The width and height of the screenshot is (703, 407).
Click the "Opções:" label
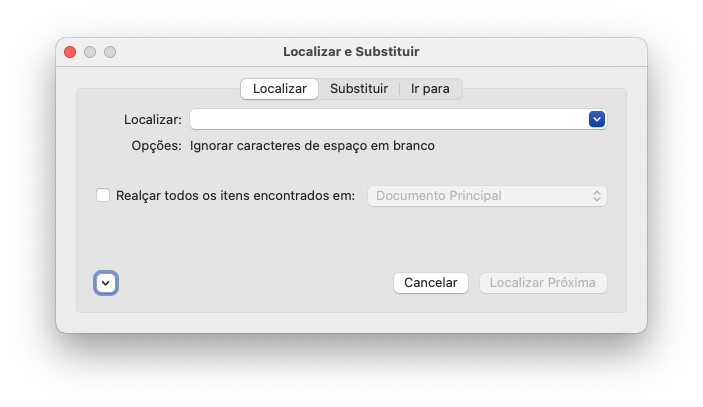[x=156, y=146]
